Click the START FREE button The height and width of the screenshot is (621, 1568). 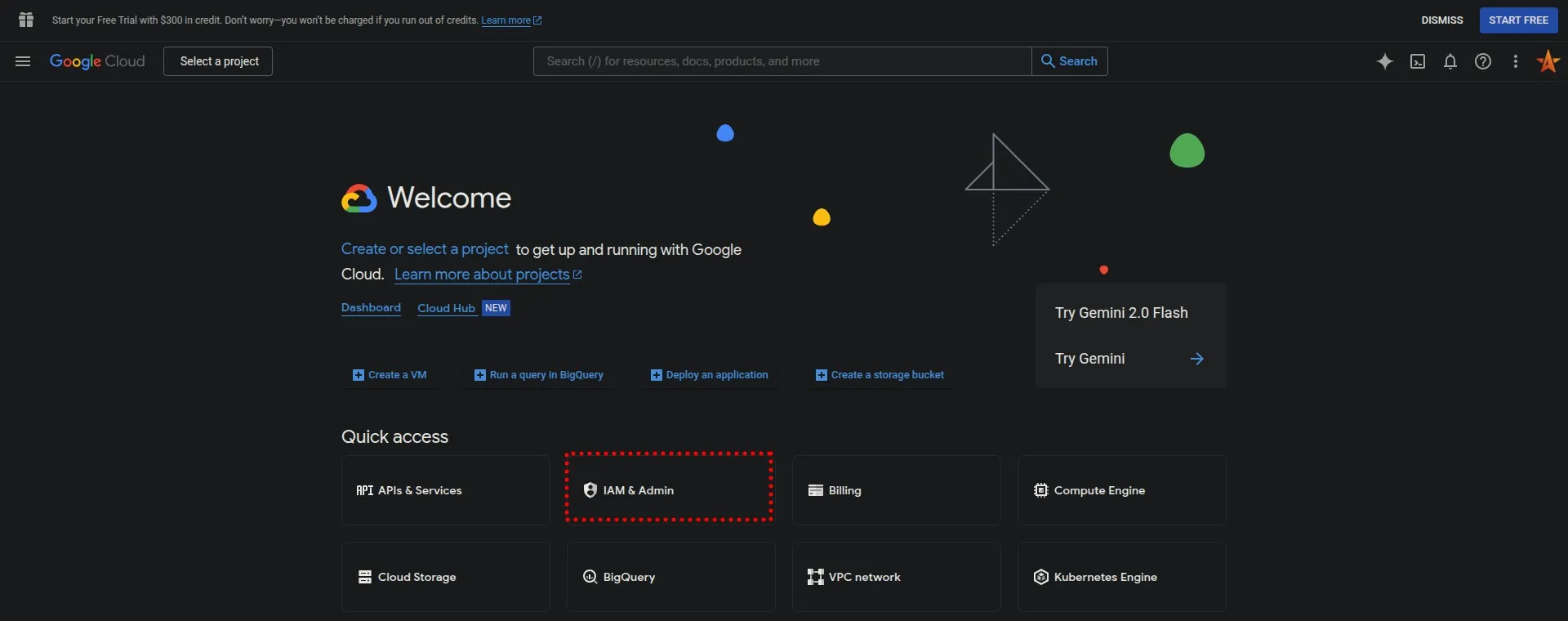1518,20
